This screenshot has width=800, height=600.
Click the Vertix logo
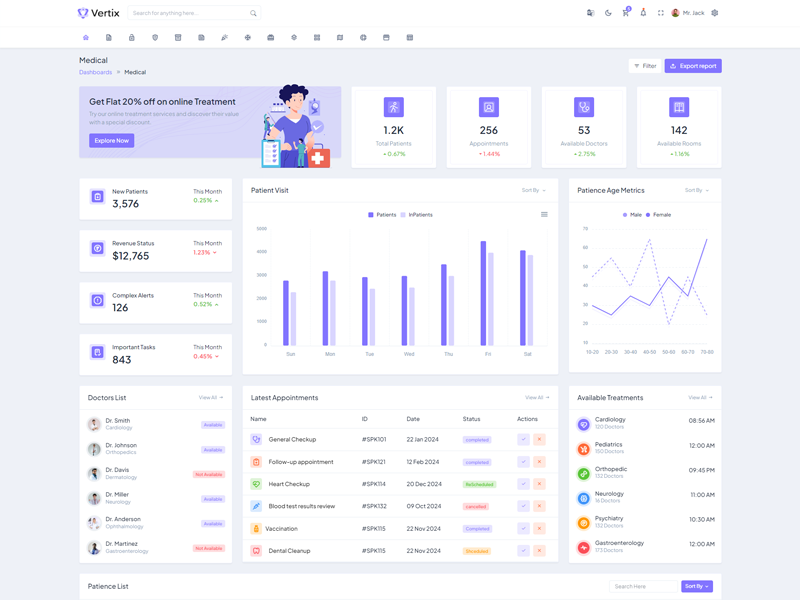(x=98, y=13)
